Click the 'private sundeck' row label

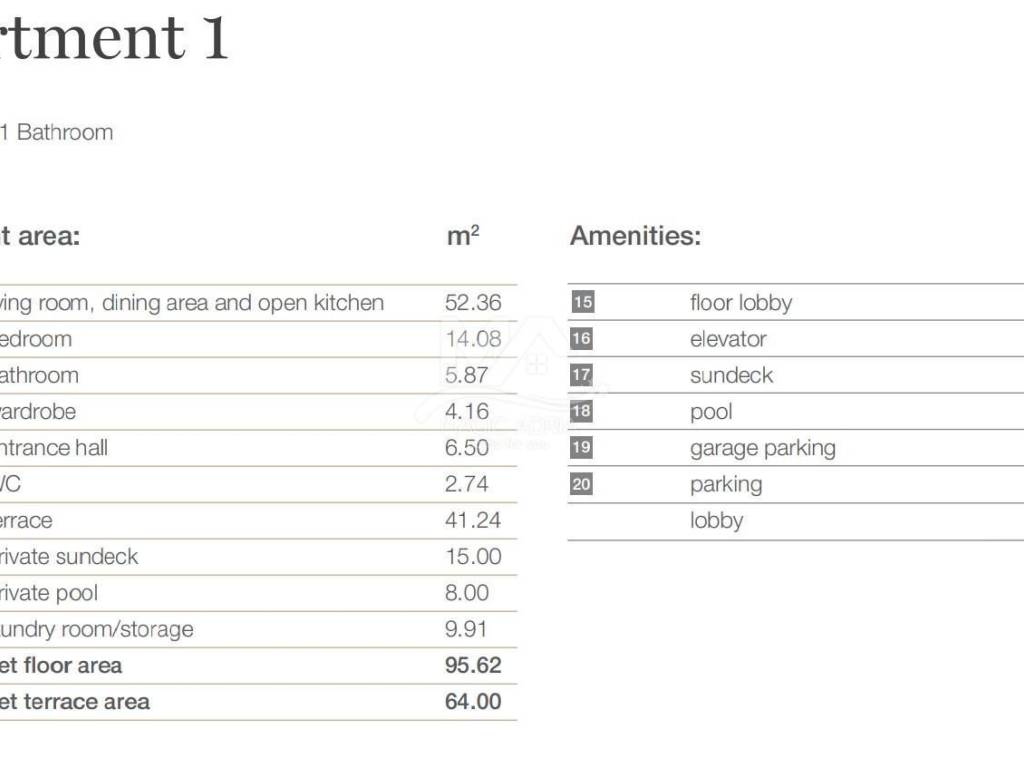pos(68,556)
